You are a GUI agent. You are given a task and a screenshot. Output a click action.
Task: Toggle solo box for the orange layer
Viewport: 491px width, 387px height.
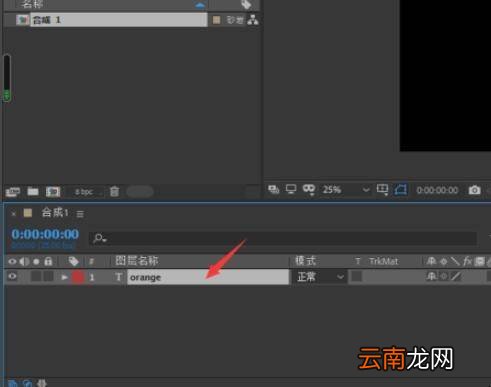36,276
